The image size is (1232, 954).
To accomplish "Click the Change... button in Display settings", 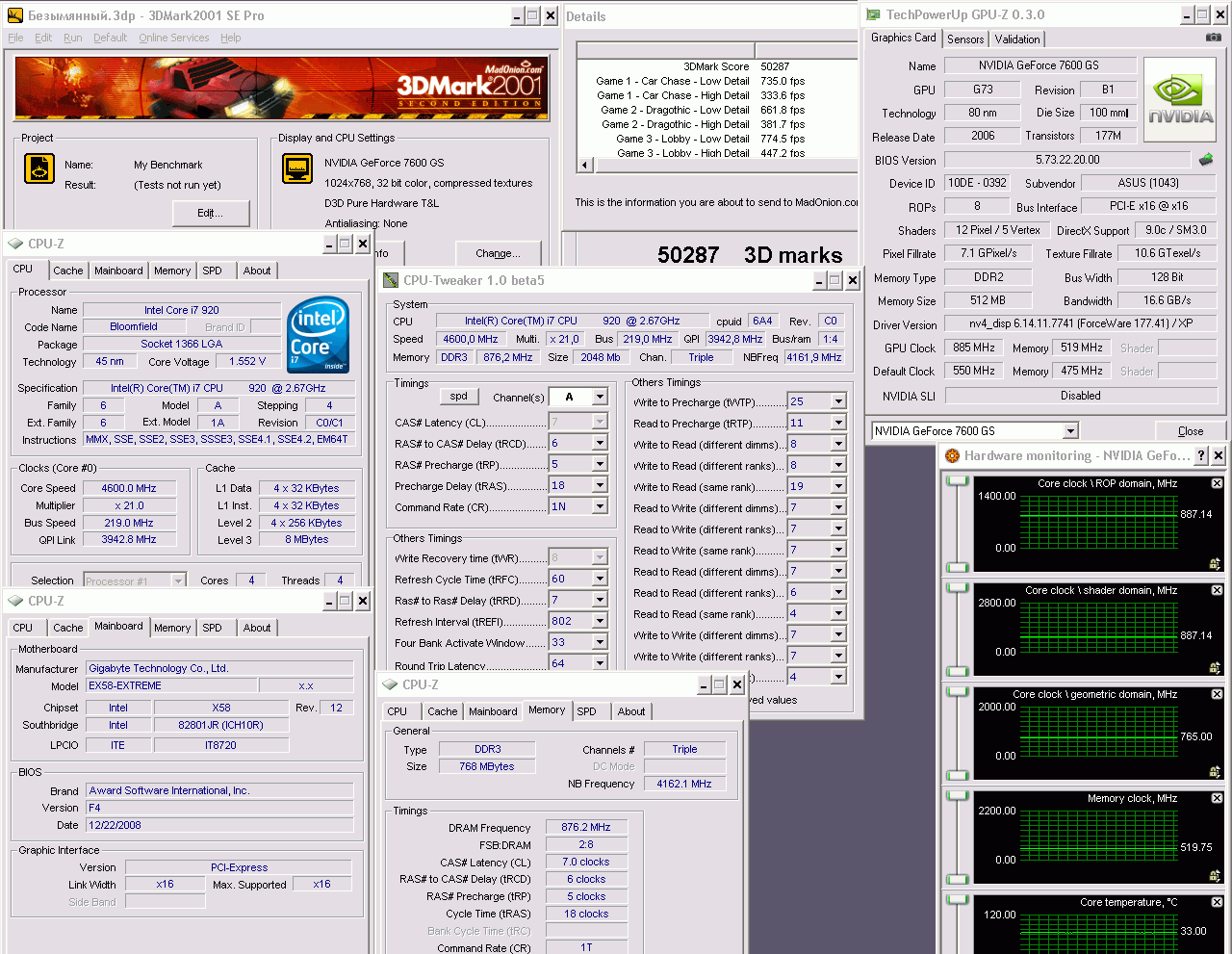I will pyautogui.click(x=498, y=253).
